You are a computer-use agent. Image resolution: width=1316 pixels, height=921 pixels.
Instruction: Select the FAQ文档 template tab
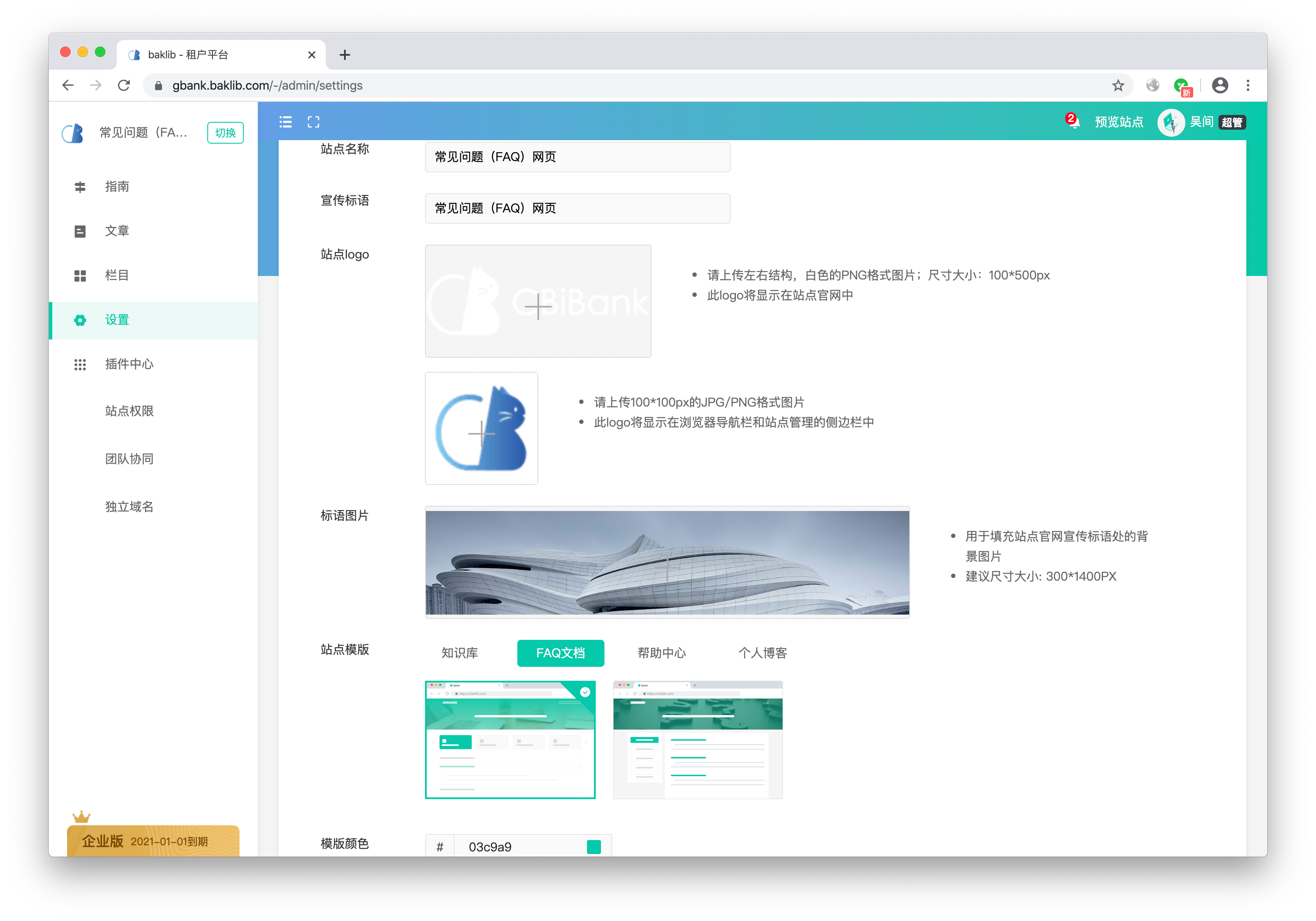(560, 653)
